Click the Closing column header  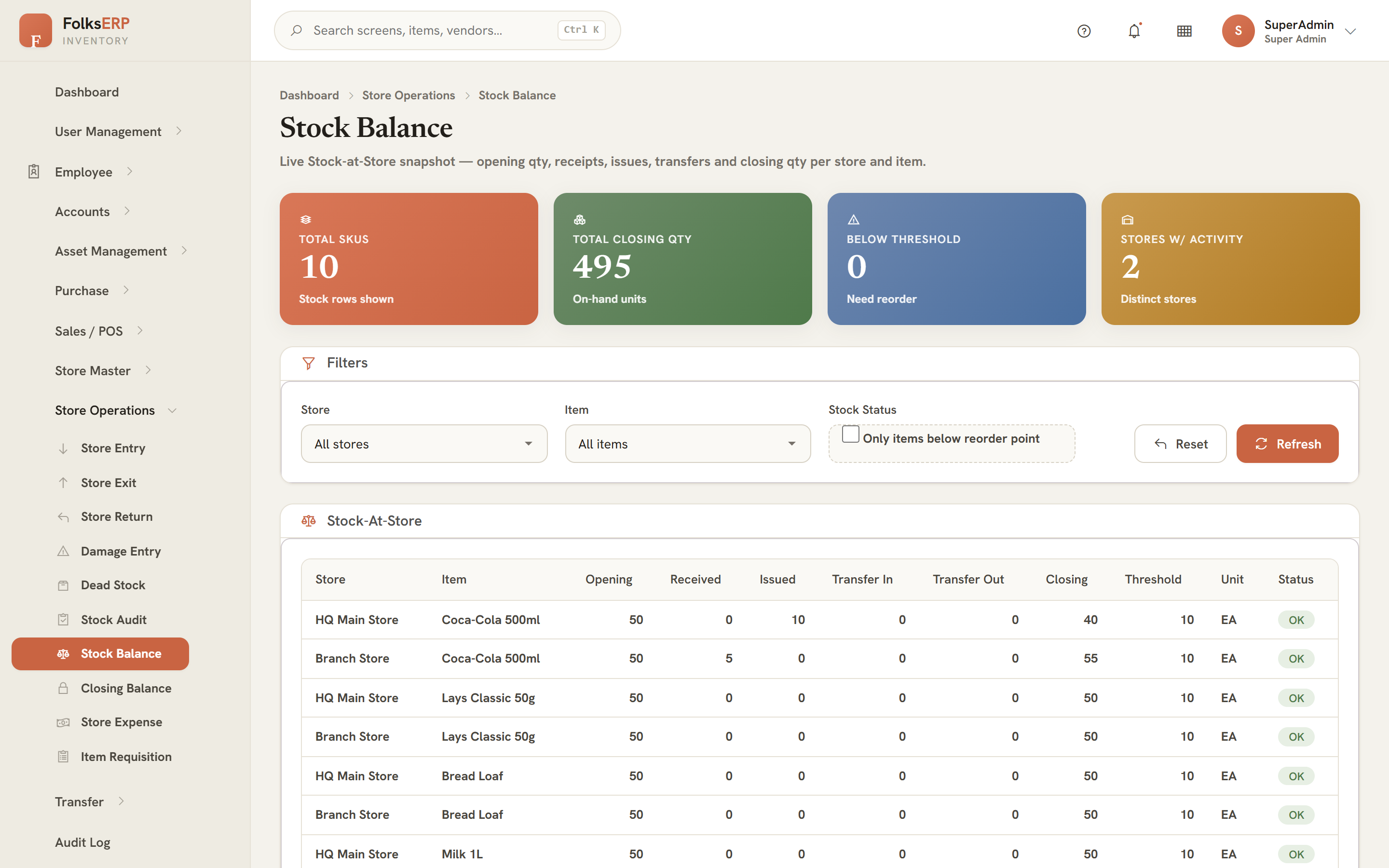pyautogui.click(x=1066, y=579)
